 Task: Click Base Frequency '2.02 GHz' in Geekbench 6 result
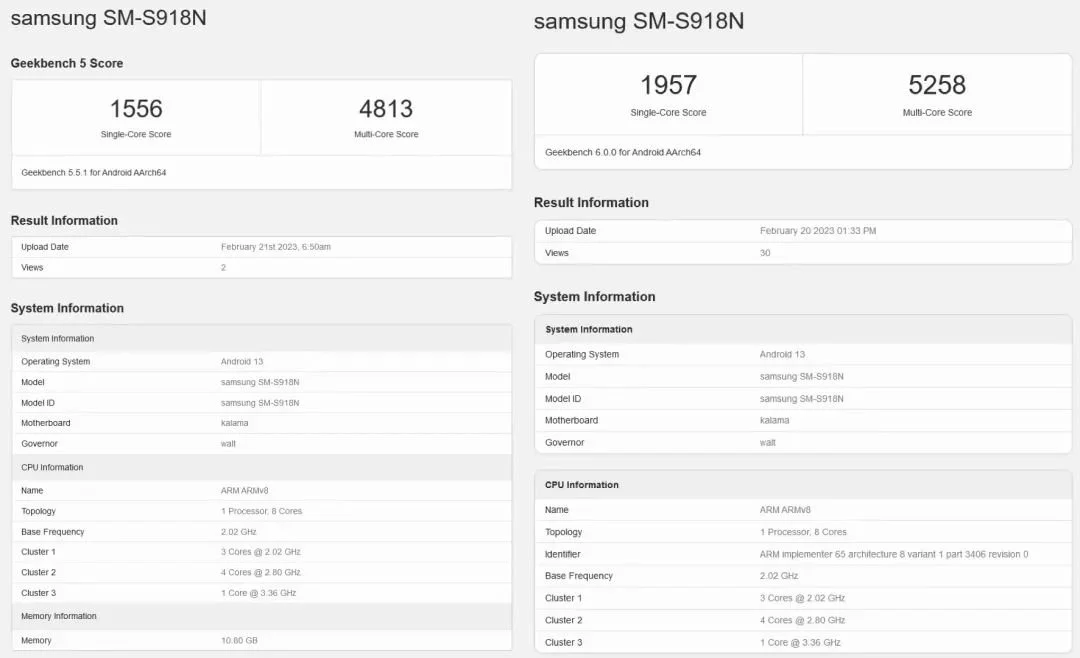coord(779,576)
